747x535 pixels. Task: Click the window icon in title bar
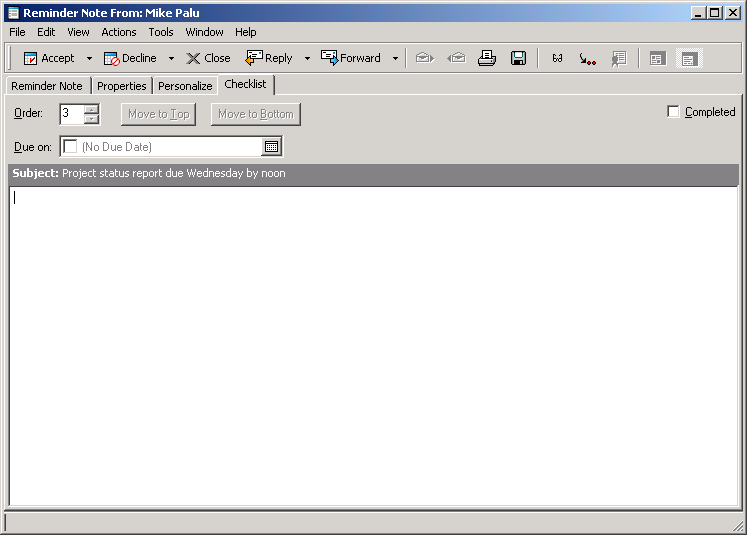[13, 13]
